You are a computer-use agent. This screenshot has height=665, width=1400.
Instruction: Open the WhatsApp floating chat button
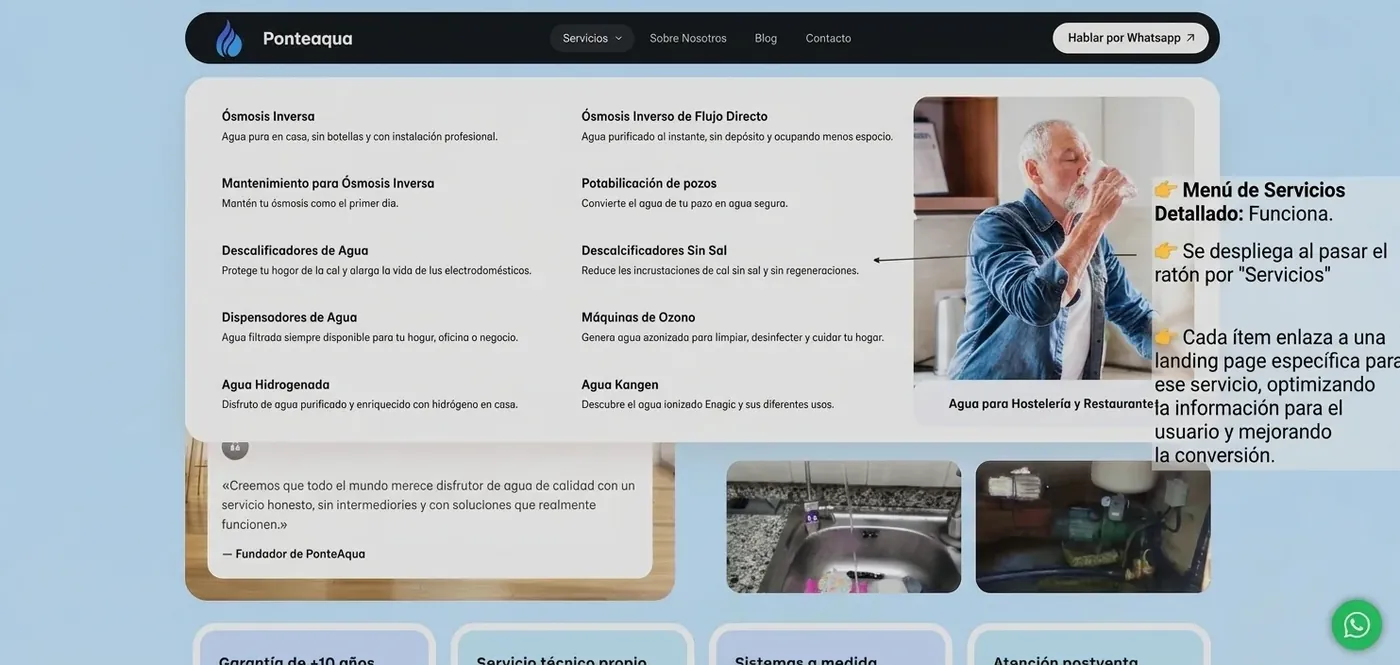[x=1356, y=625]
